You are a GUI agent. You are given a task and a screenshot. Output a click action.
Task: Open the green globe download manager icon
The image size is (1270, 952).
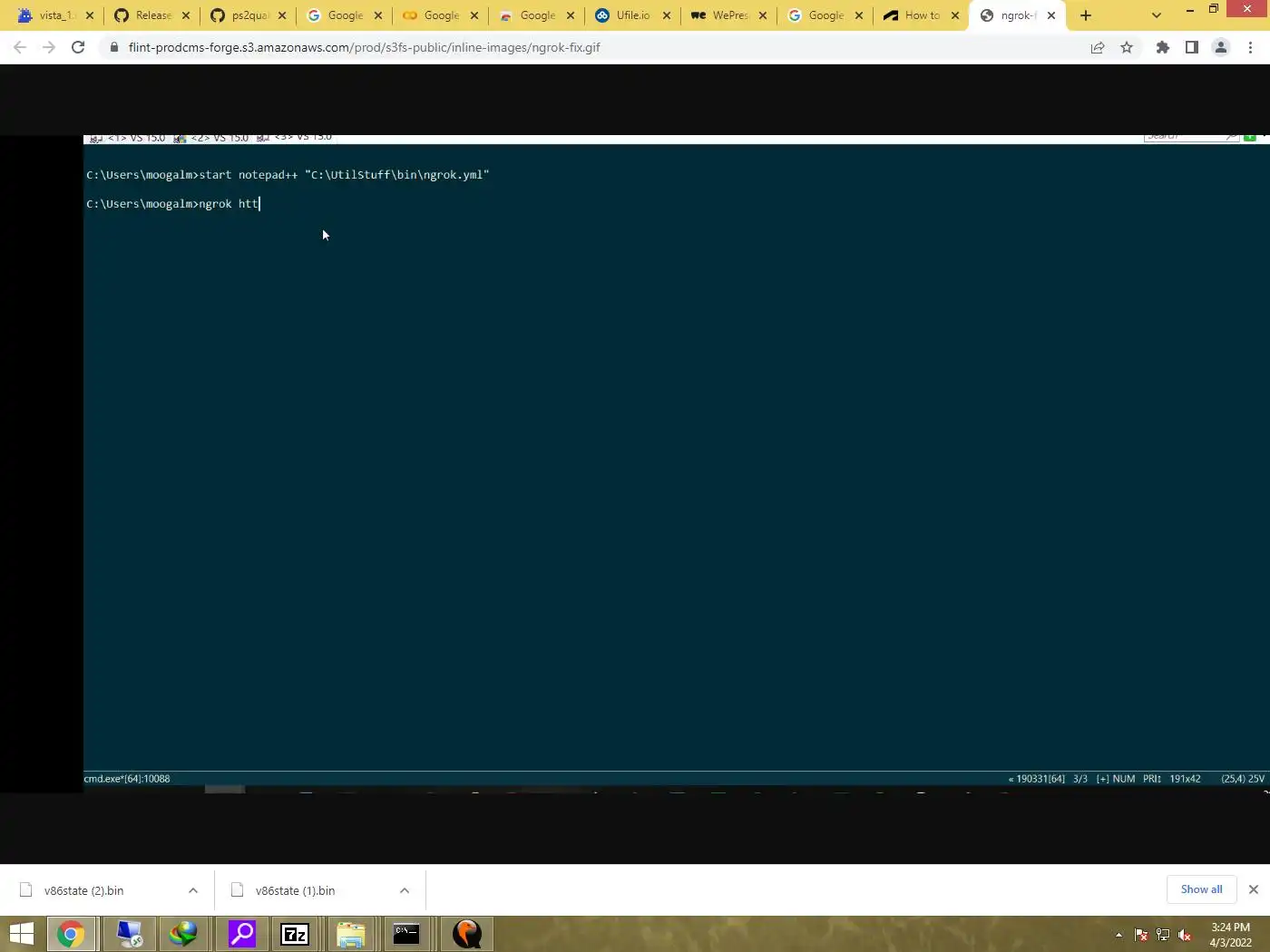(183, 934)
